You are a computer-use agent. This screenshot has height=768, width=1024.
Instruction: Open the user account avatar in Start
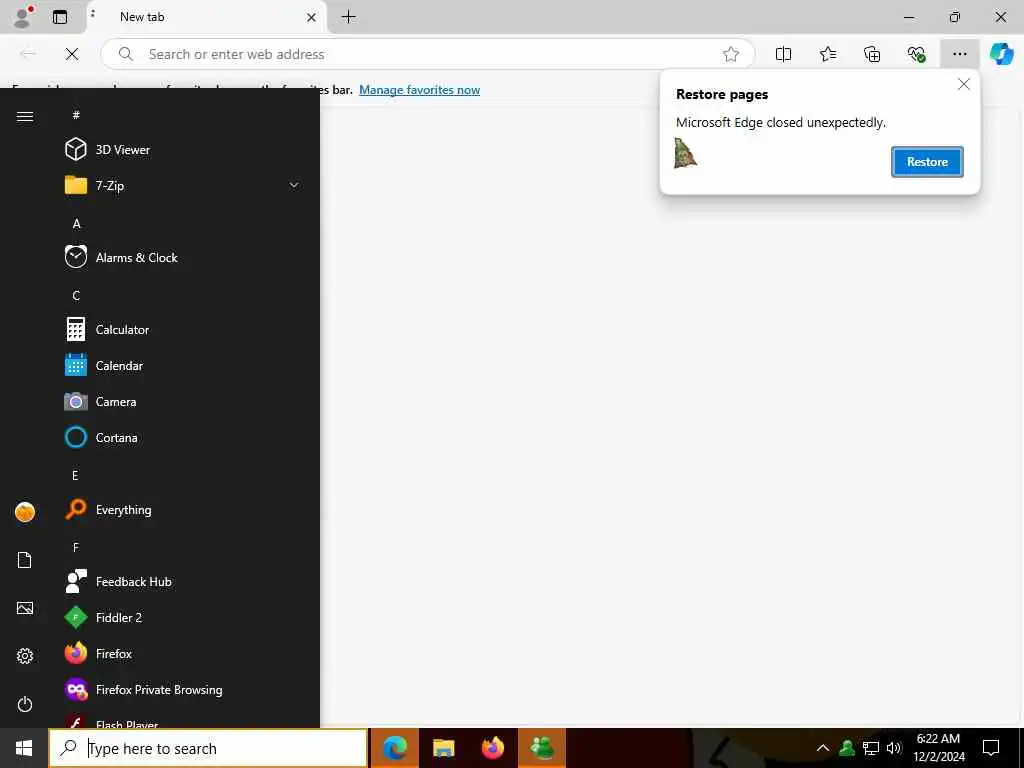click(x=25, y=512)
